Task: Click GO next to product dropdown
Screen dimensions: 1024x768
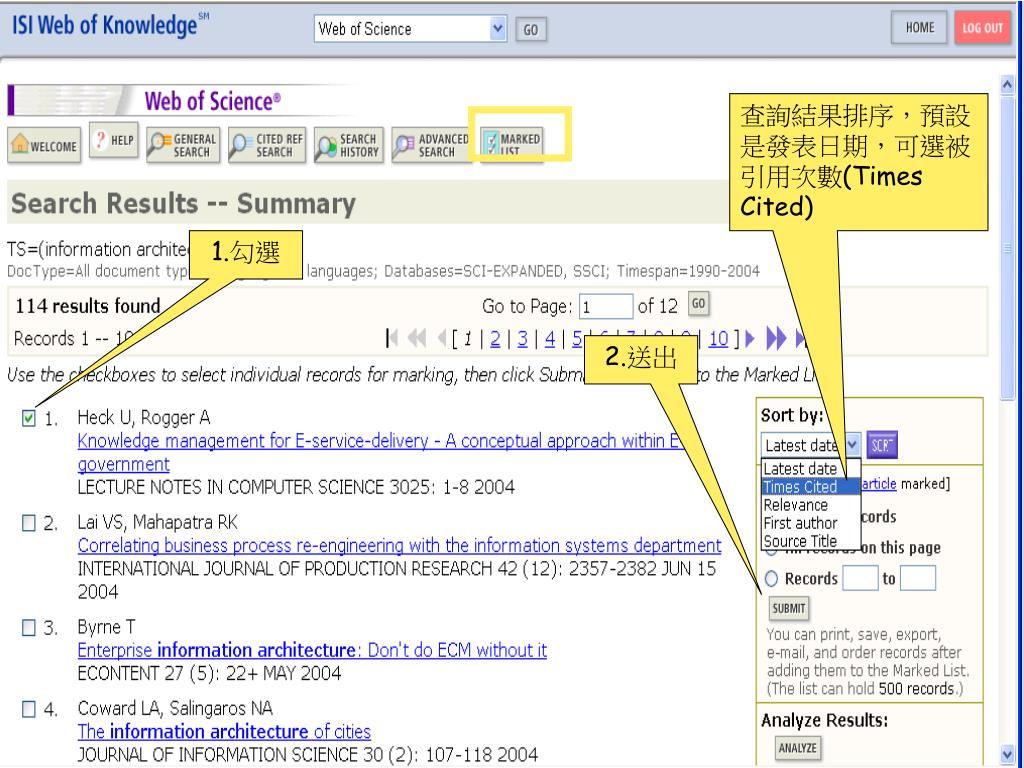Action: pyautogui.click(x=531, y=29)
